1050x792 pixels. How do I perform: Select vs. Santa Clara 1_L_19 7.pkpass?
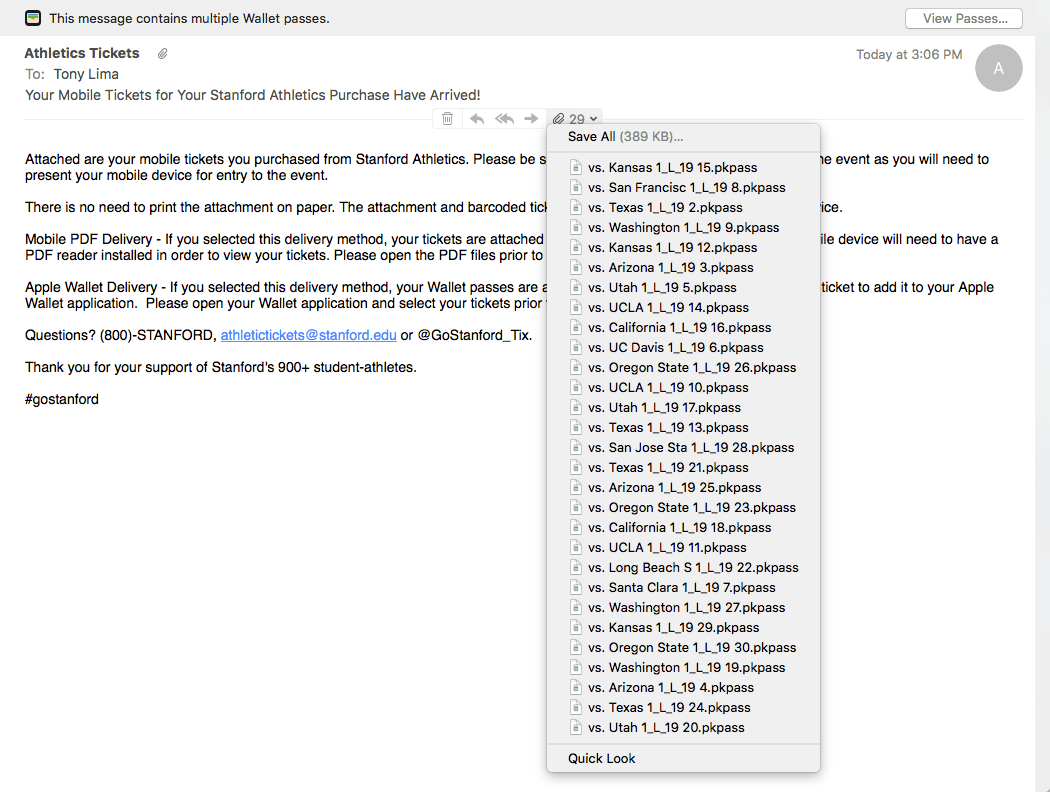pyautogui.click(x=683, y=588)
